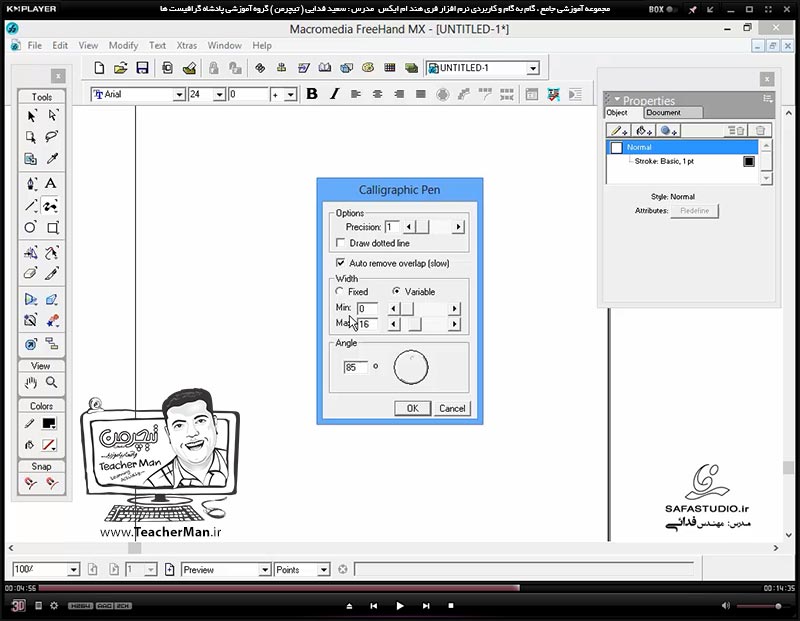Open the UNTITLED-1 document dropdown
The width and height of the screenshot is (800, 621).
tap(533, 68)
